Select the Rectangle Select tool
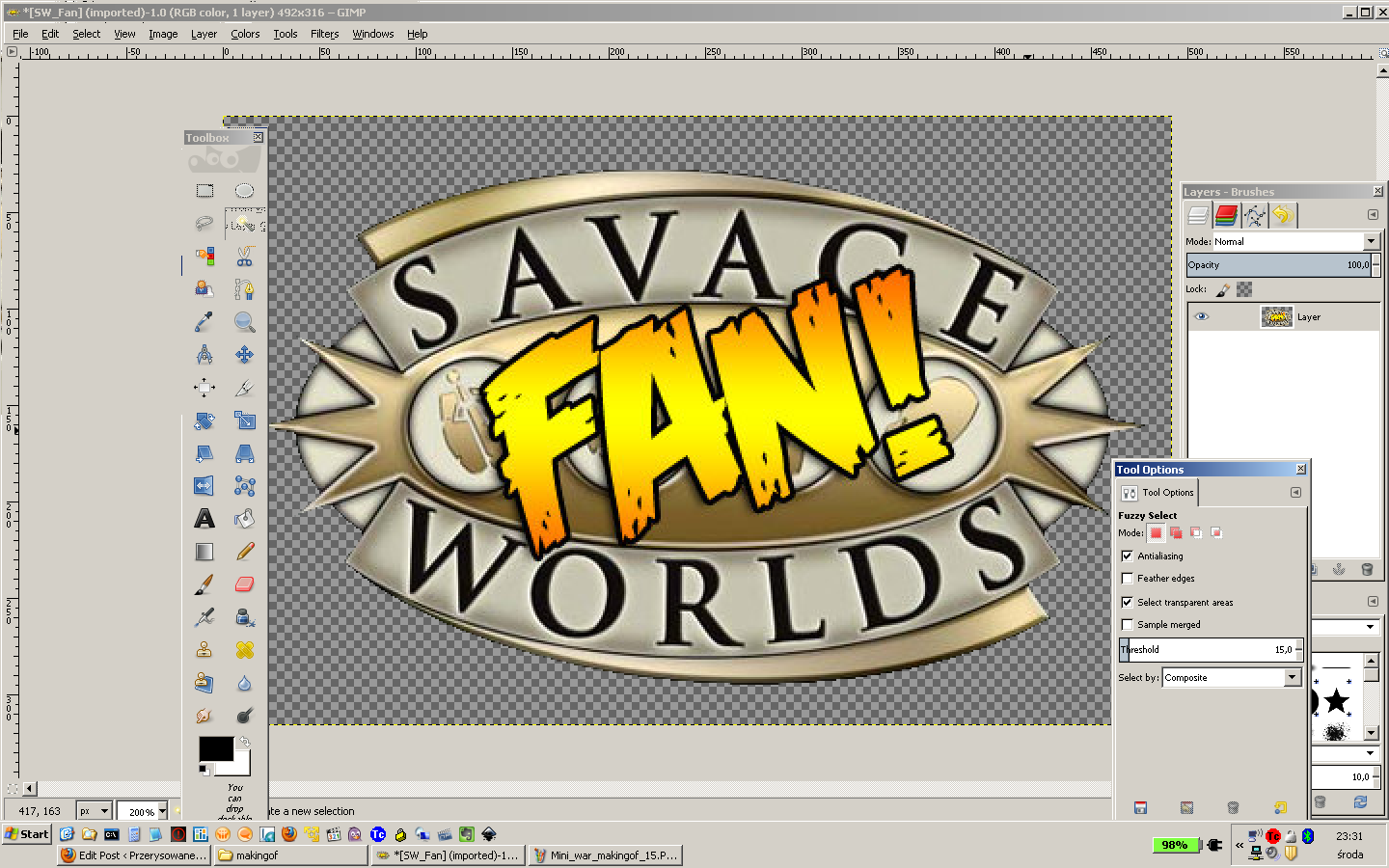This screenshot has height=868, width=1389. pos(204,191)
